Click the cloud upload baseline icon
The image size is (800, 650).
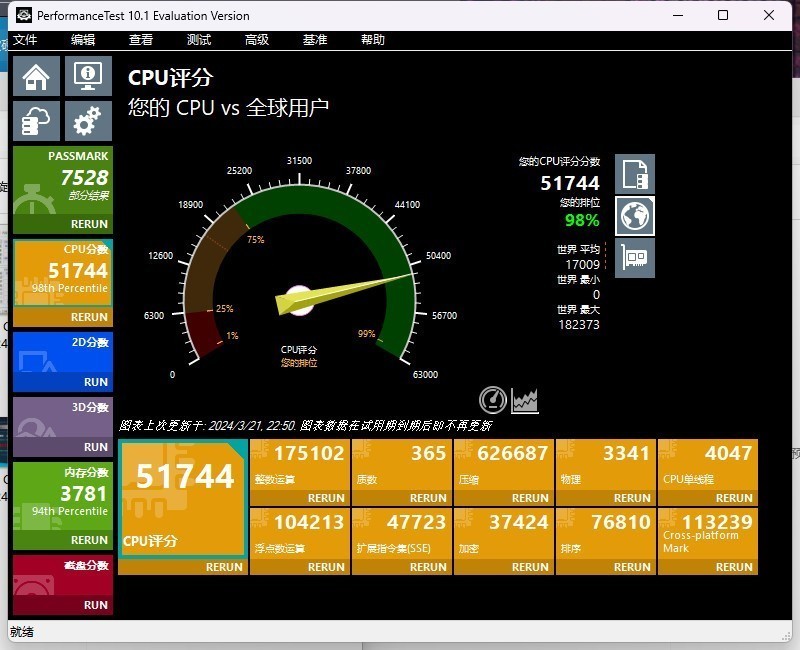tap(36, 121)
